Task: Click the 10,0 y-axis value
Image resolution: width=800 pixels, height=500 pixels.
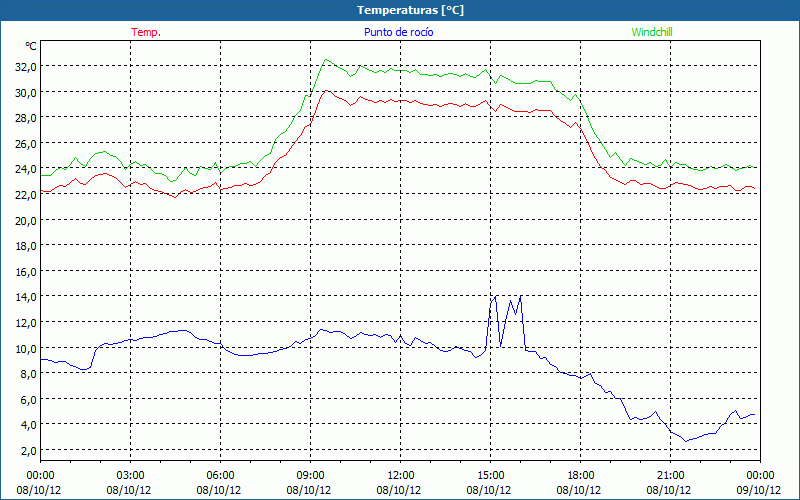Action: (26, 348)
